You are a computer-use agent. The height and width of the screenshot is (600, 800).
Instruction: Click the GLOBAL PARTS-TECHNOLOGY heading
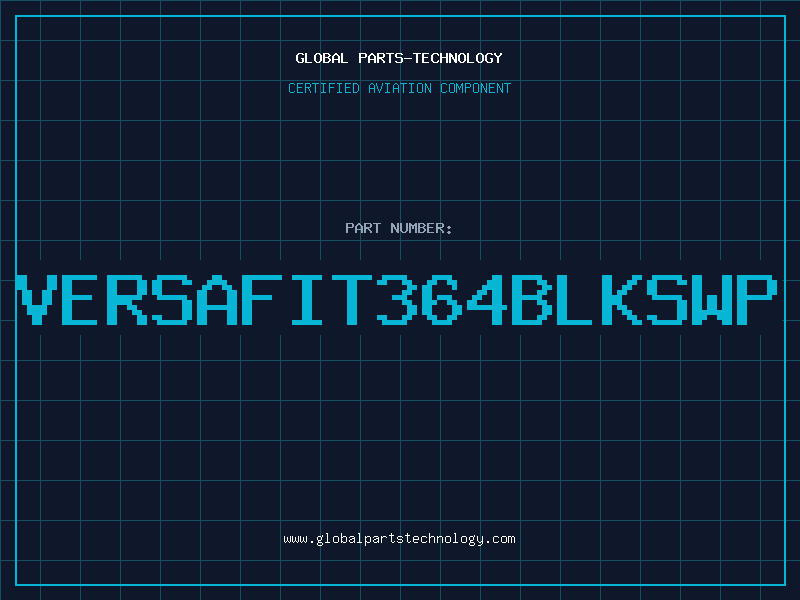coord(399,58)
